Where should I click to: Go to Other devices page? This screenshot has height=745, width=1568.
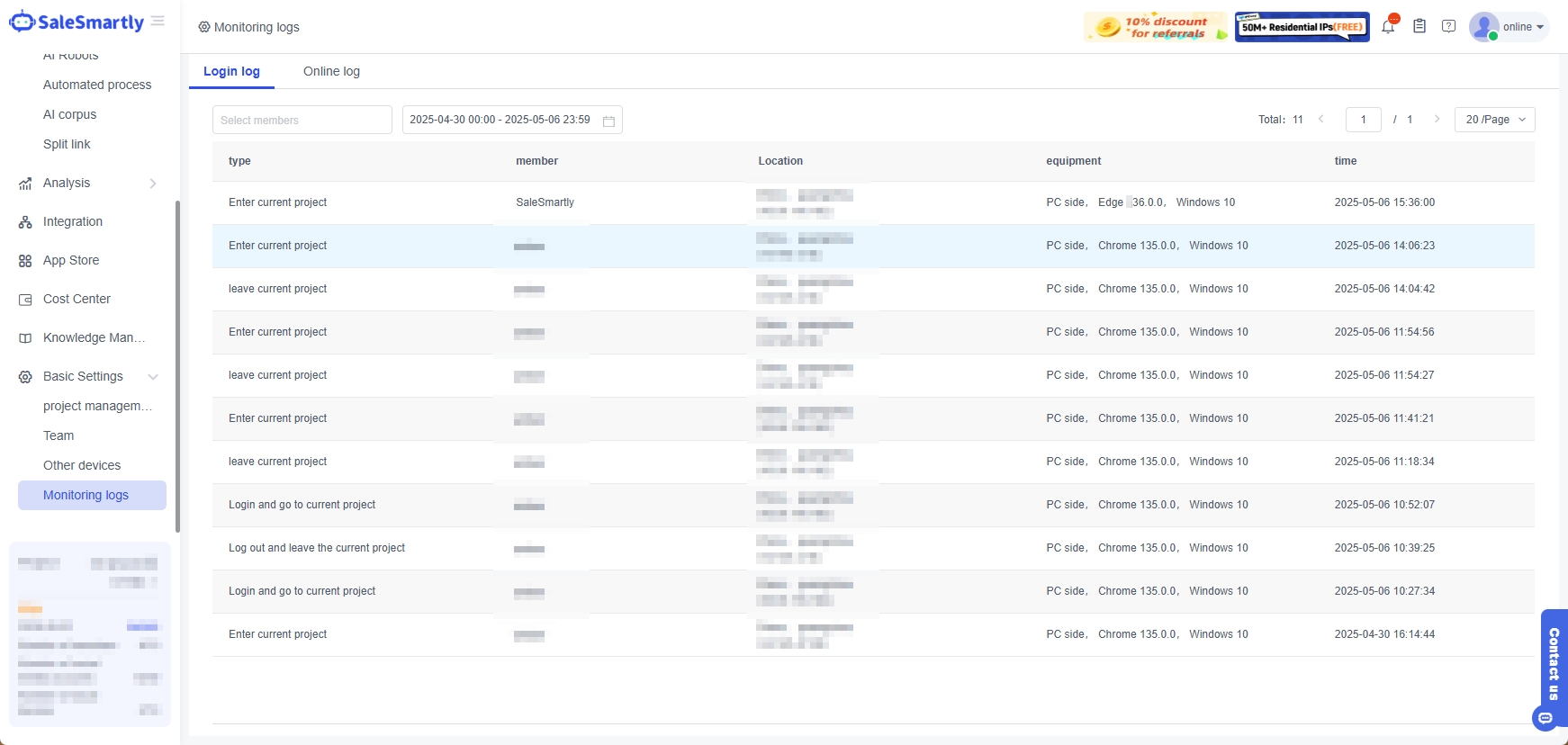82,466
